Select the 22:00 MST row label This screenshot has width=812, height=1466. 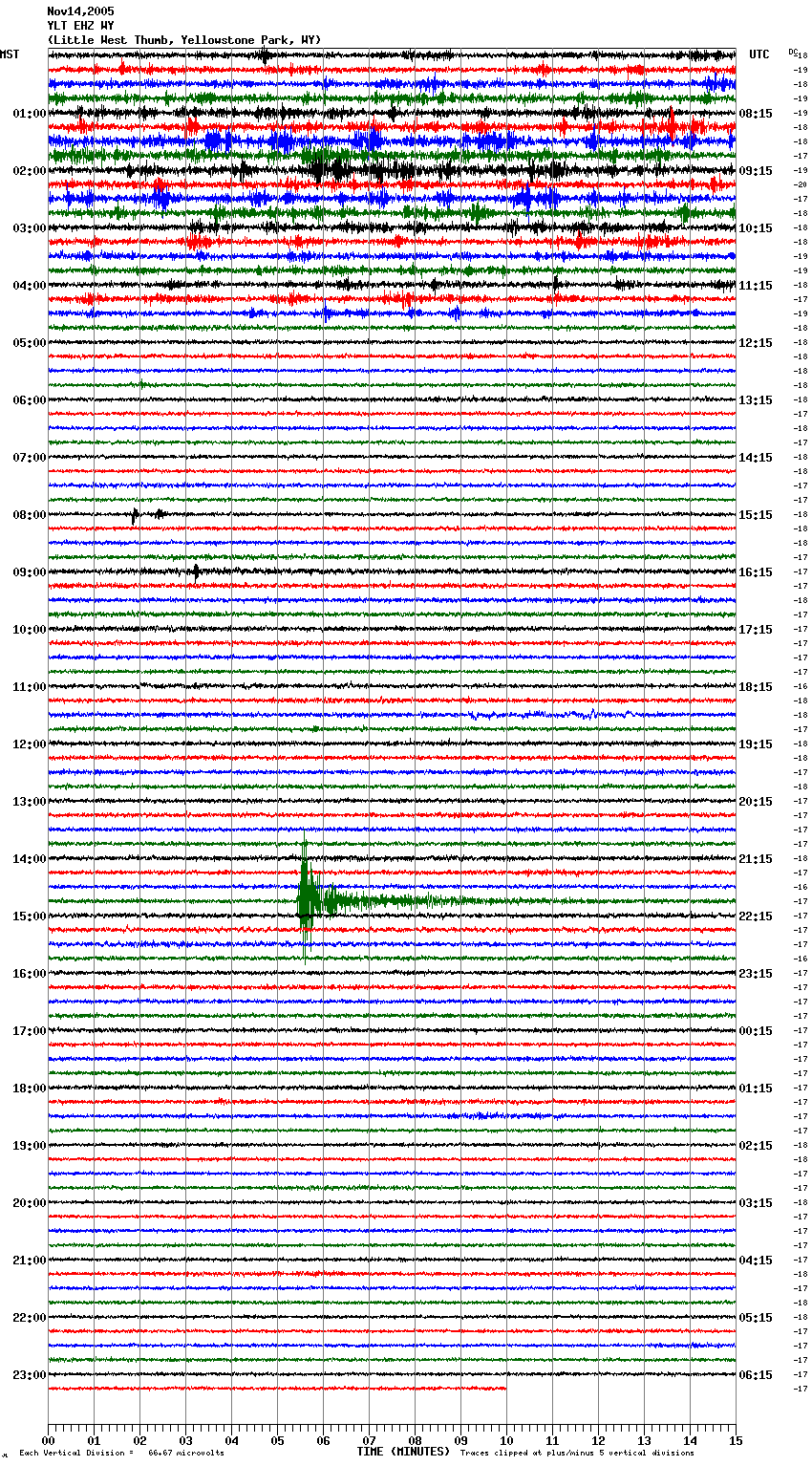click(30, 1318)
